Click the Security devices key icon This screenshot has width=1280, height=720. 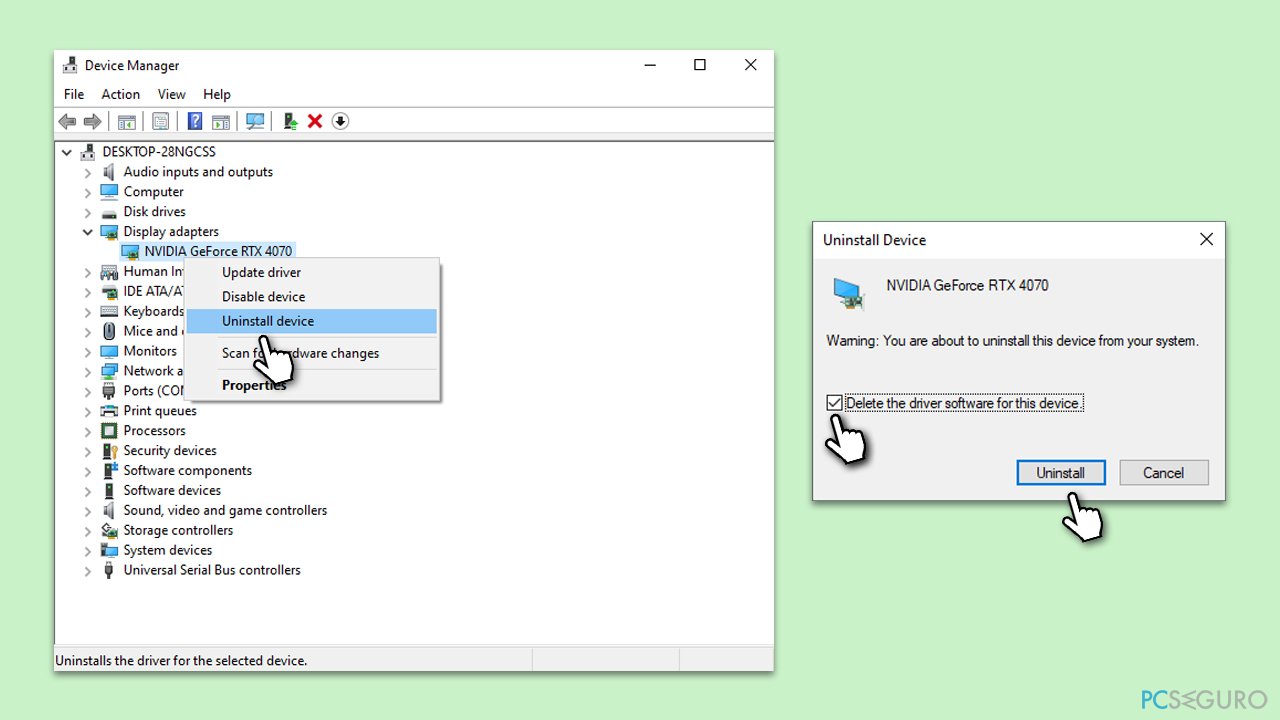109,451
